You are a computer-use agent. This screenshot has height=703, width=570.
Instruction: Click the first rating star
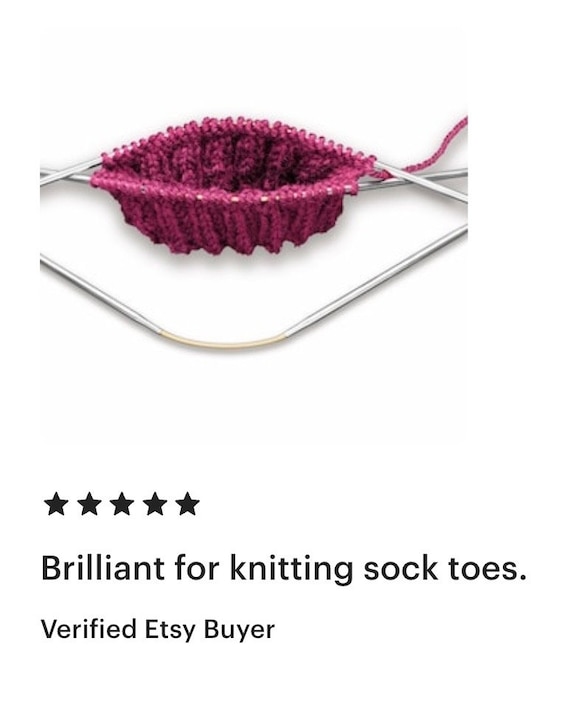[57, 504]
